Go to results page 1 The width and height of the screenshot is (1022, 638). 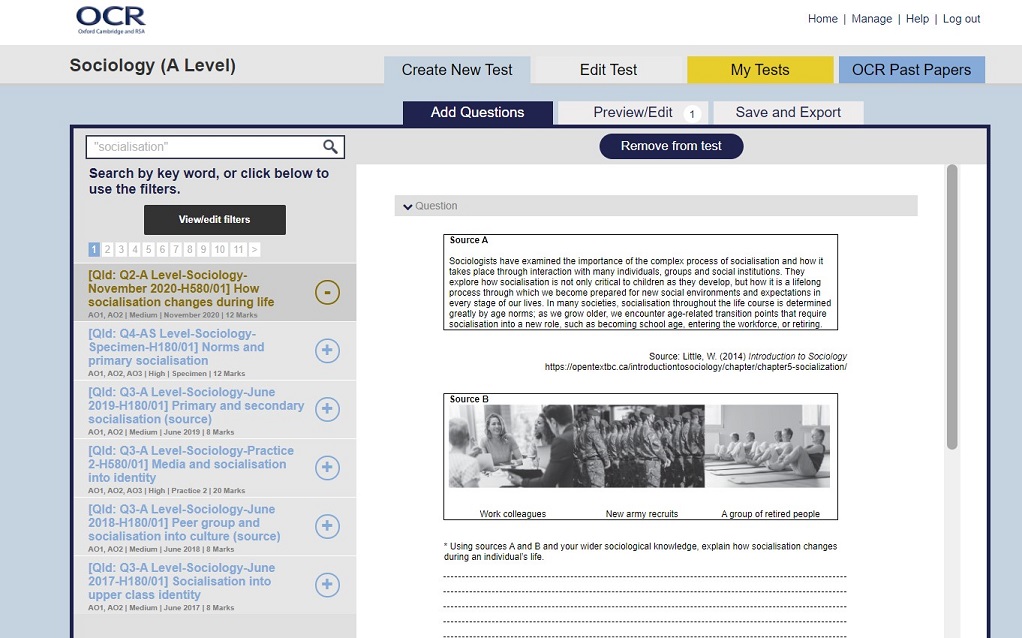94,249
